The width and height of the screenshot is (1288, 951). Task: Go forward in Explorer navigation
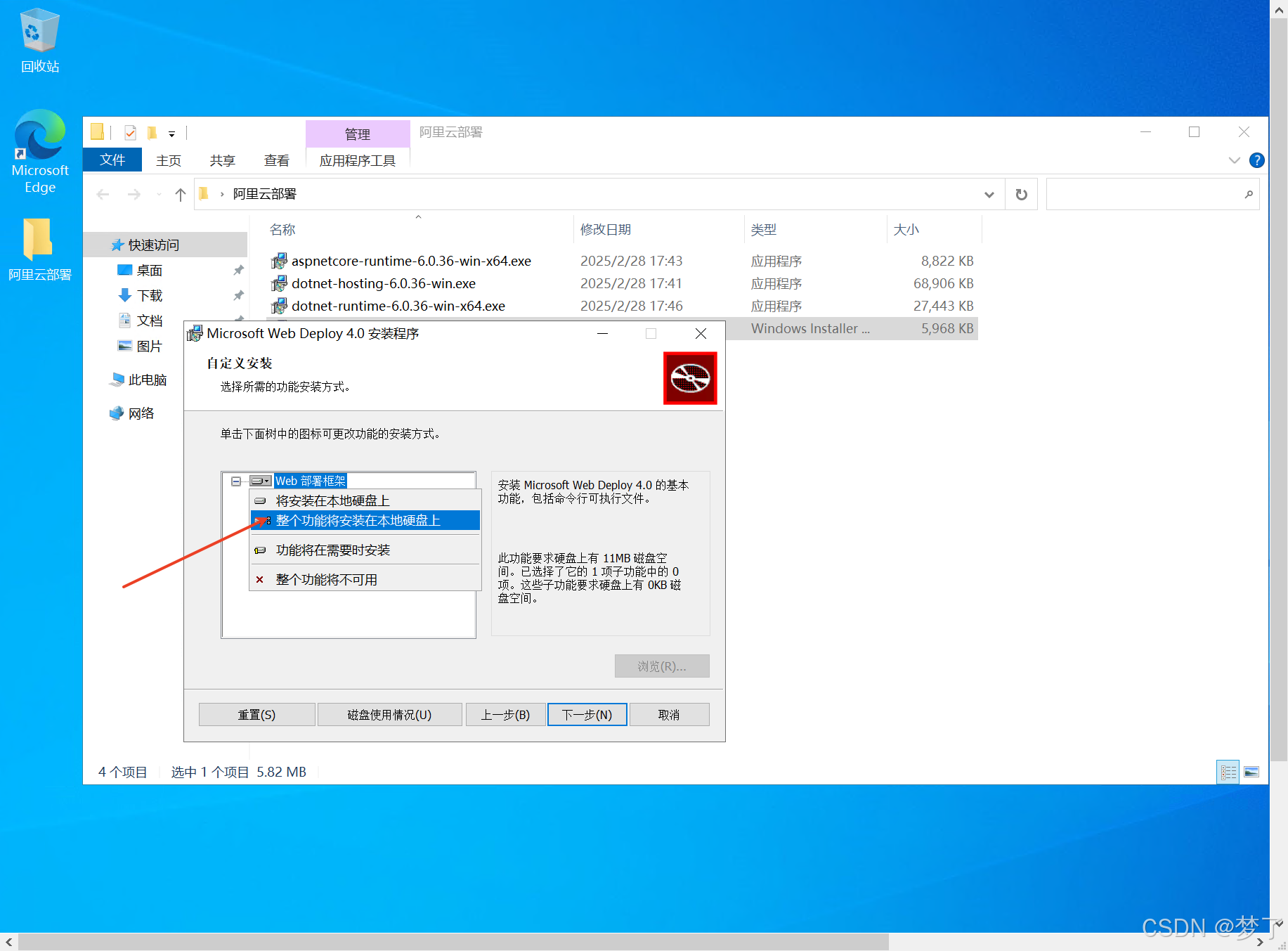(x=134, y=195)
